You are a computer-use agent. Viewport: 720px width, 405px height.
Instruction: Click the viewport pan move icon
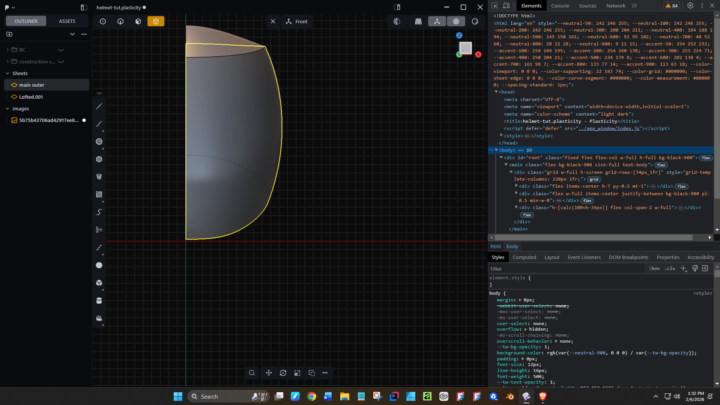pyautogui.click(x=269, y=373)
